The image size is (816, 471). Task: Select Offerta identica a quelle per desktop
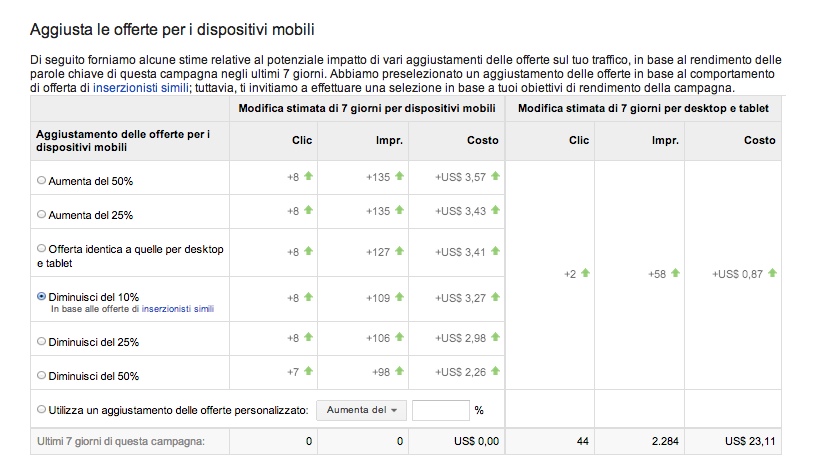tap(41, 248)
